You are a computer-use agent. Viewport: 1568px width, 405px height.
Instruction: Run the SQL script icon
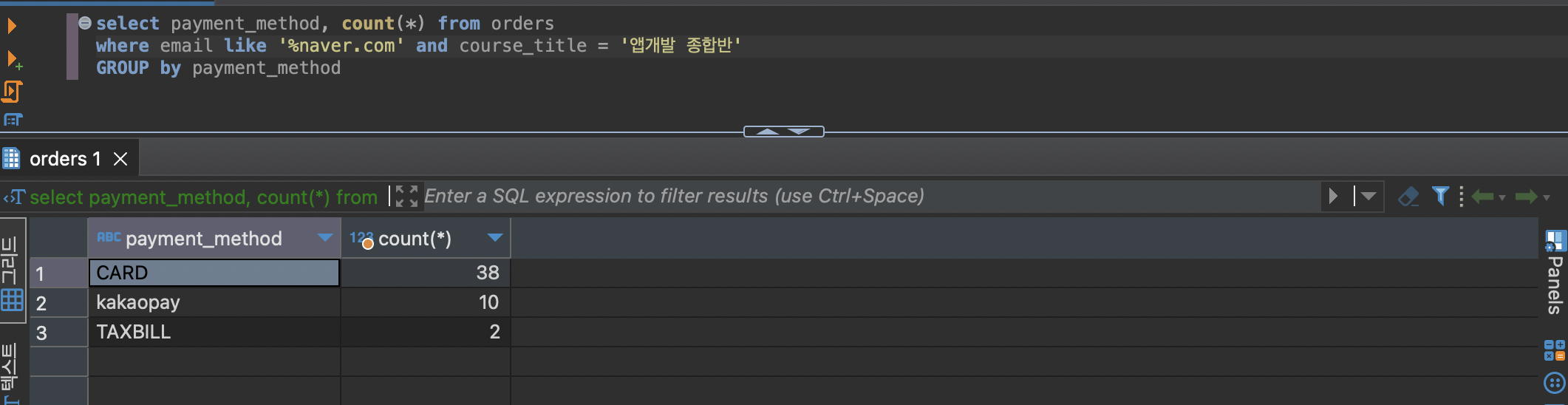point(13,92)
